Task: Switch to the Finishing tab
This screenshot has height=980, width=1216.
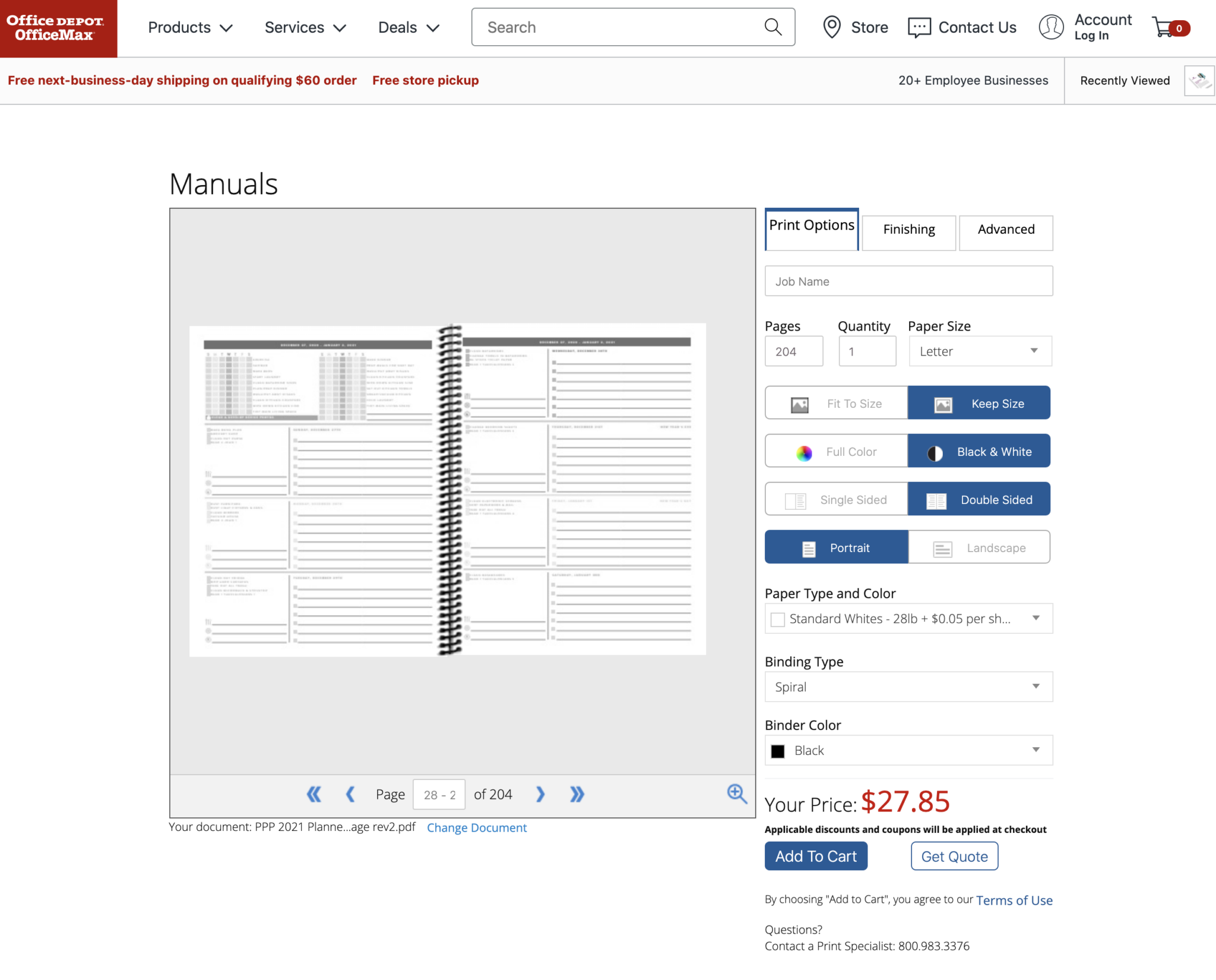Action: [908, 233]
